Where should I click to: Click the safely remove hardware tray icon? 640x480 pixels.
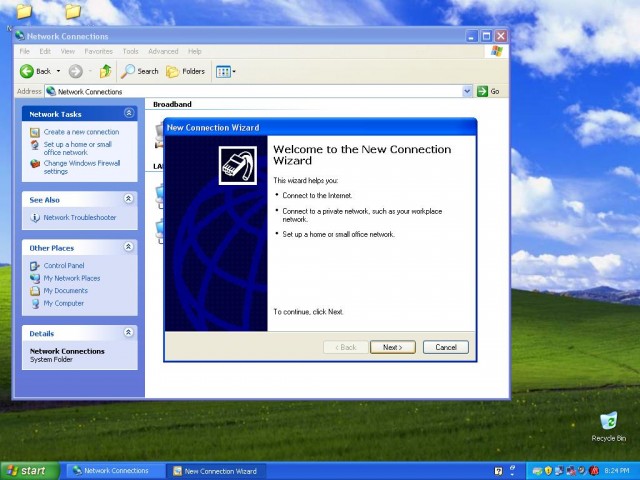[538, 471]
